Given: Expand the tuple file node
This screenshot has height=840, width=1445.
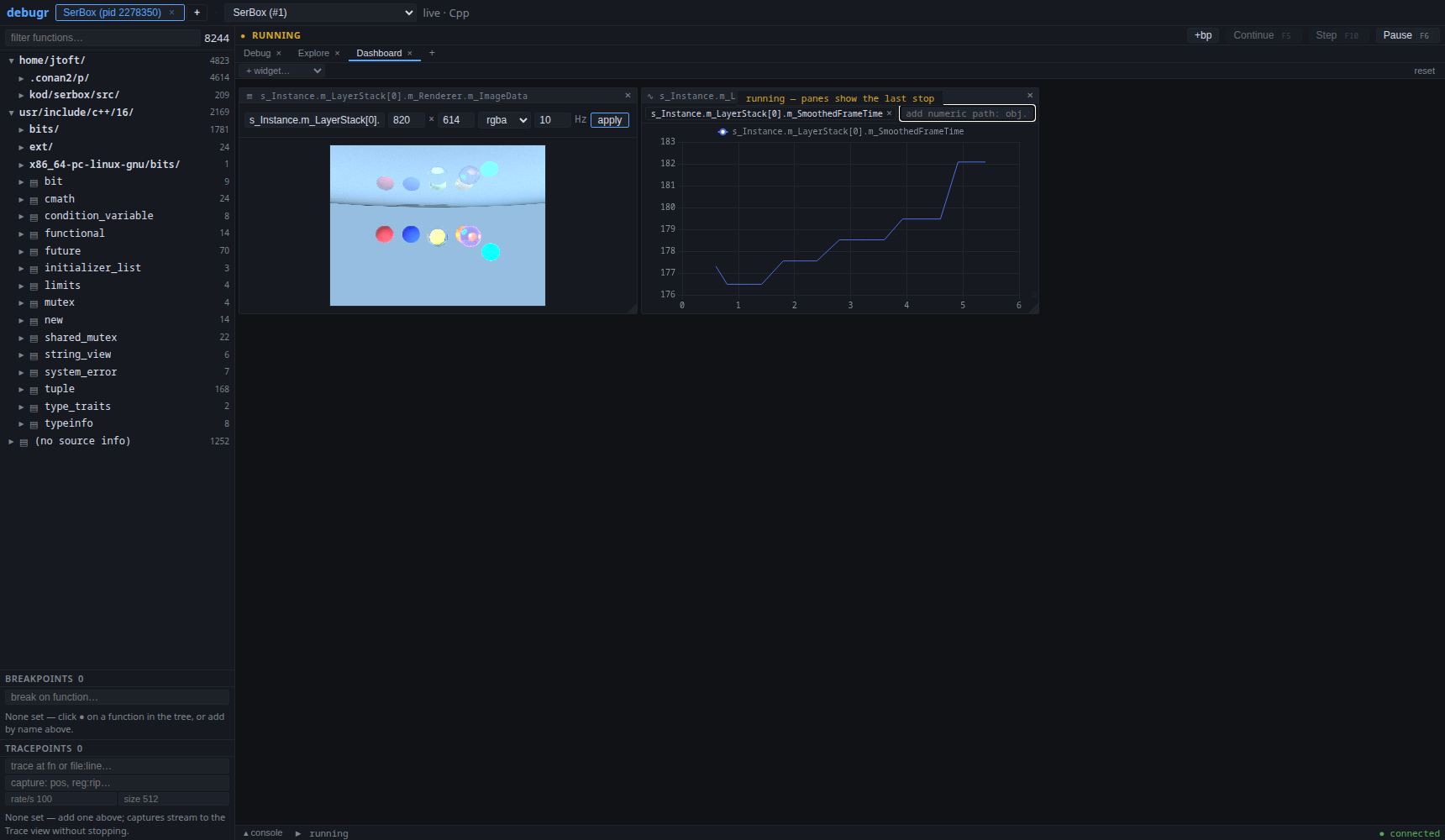Looking at the screenshot, I should [x=21, y=389].
